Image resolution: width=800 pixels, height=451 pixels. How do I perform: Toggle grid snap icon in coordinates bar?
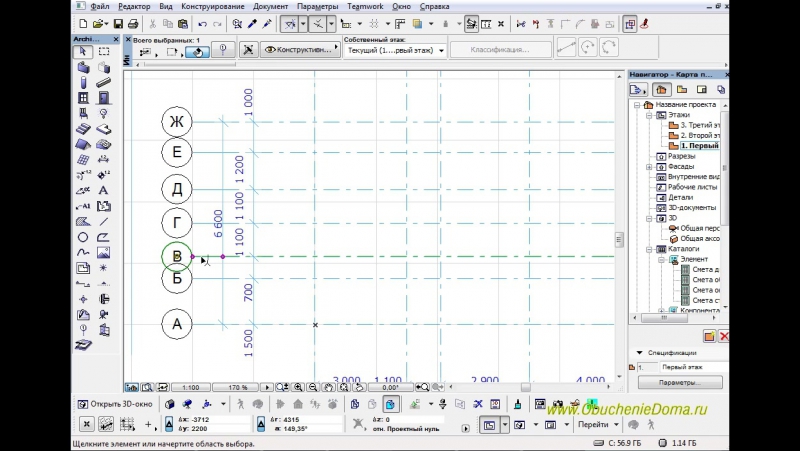click(127, 424)
